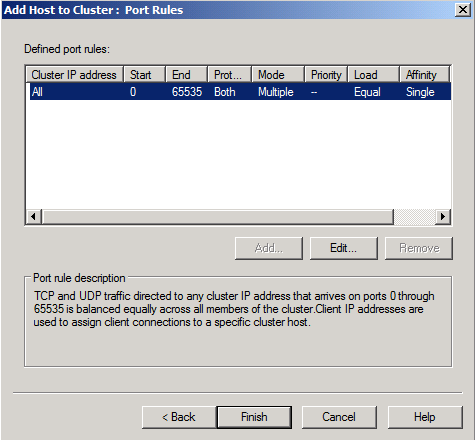
Task: Click the disabled Add button
Action: point(269,248)
